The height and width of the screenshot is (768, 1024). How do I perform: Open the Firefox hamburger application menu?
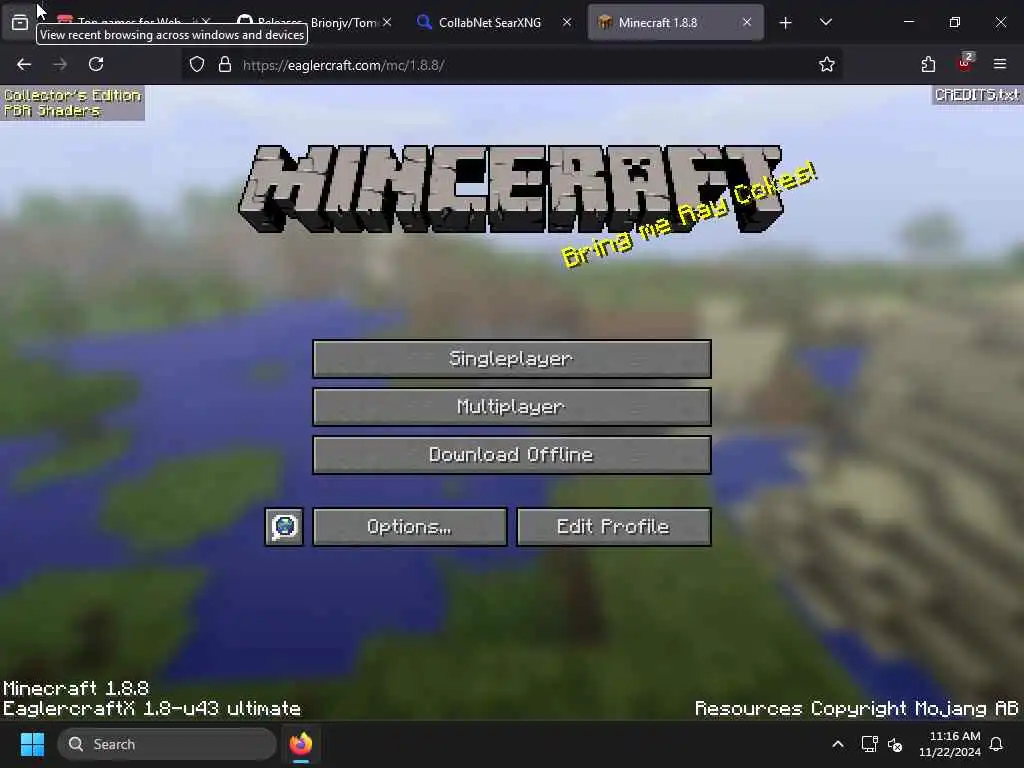(x=1000, y=64)
